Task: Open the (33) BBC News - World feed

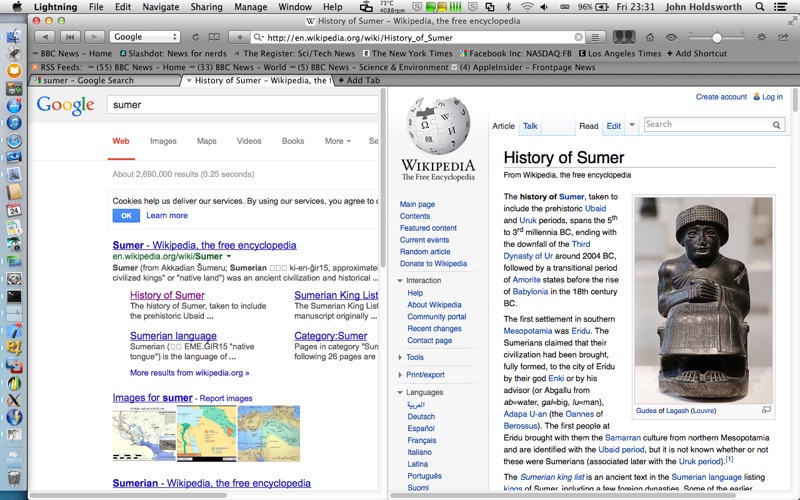Action: click(238, 67)
